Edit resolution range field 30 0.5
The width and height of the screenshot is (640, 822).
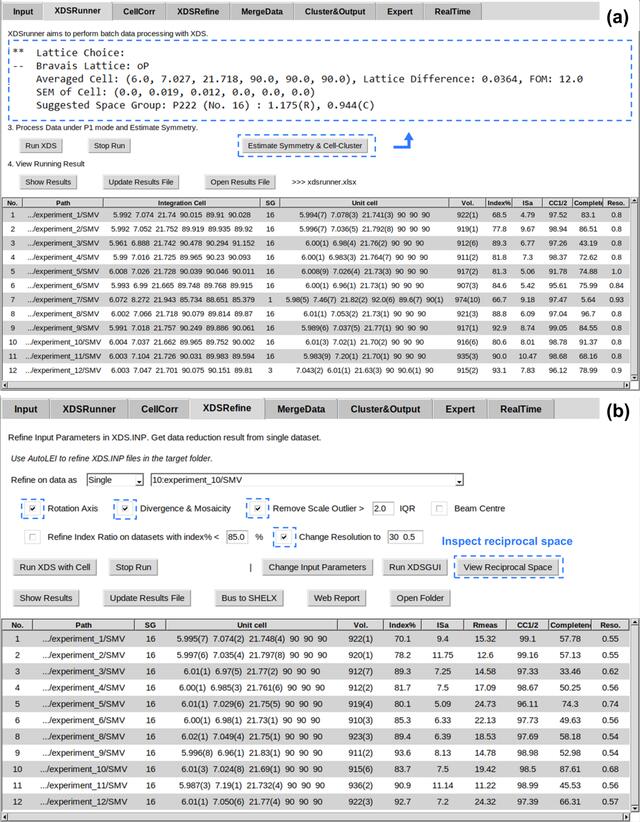405,537
